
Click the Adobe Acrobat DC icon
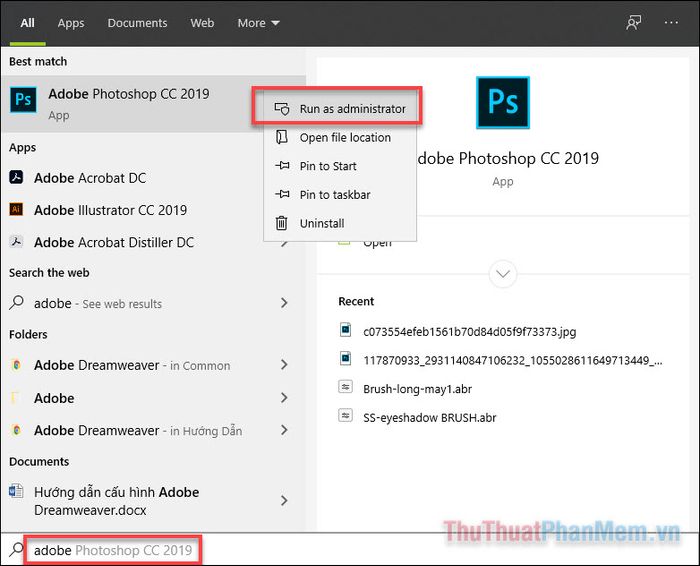click(17, 177)
